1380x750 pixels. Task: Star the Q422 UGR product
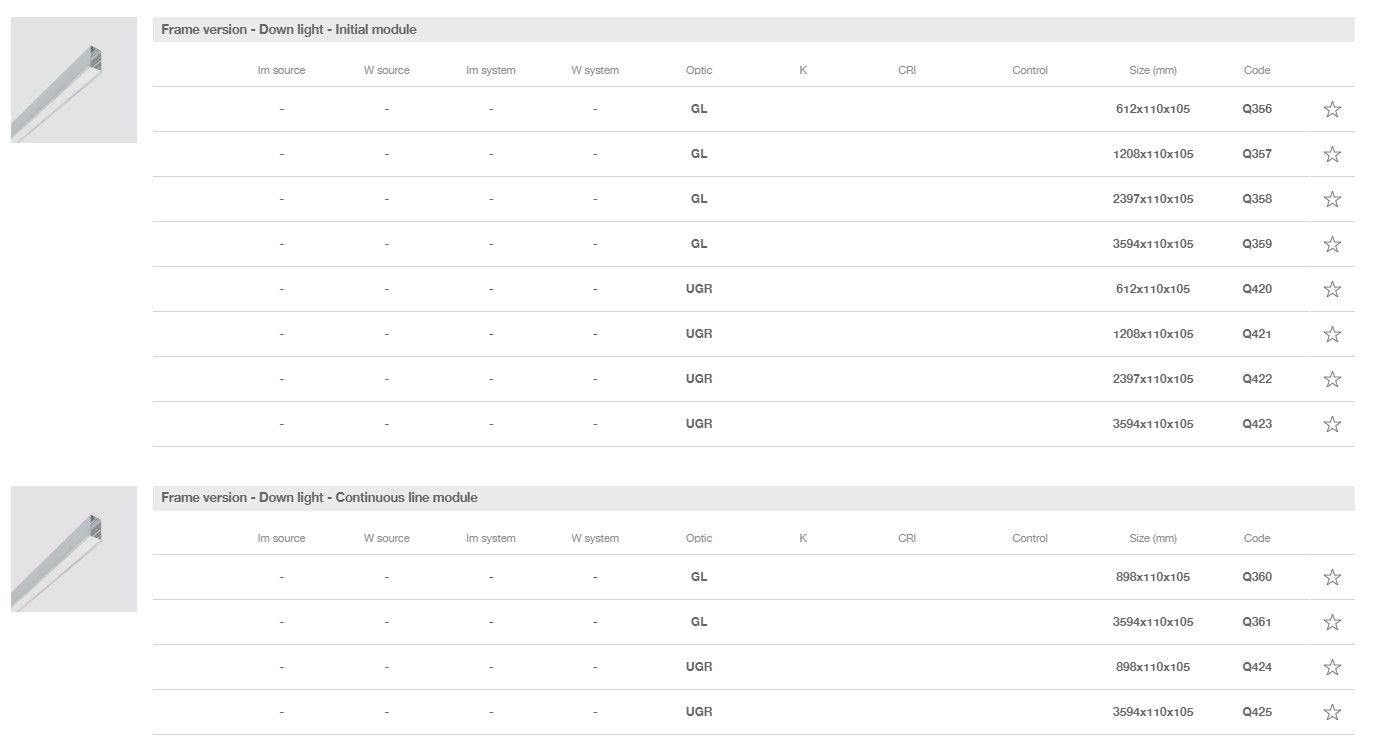(x=1332, y=380)
